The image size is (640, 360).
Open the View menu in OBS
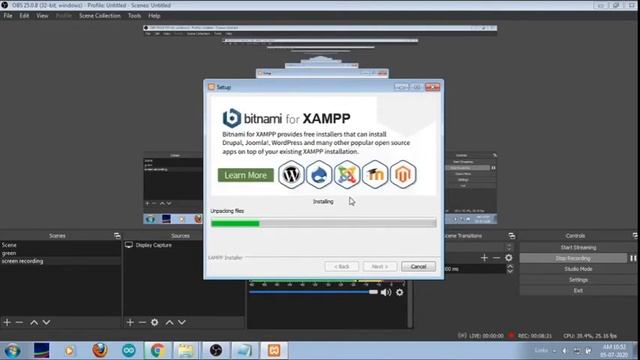[x=42, y=16]
